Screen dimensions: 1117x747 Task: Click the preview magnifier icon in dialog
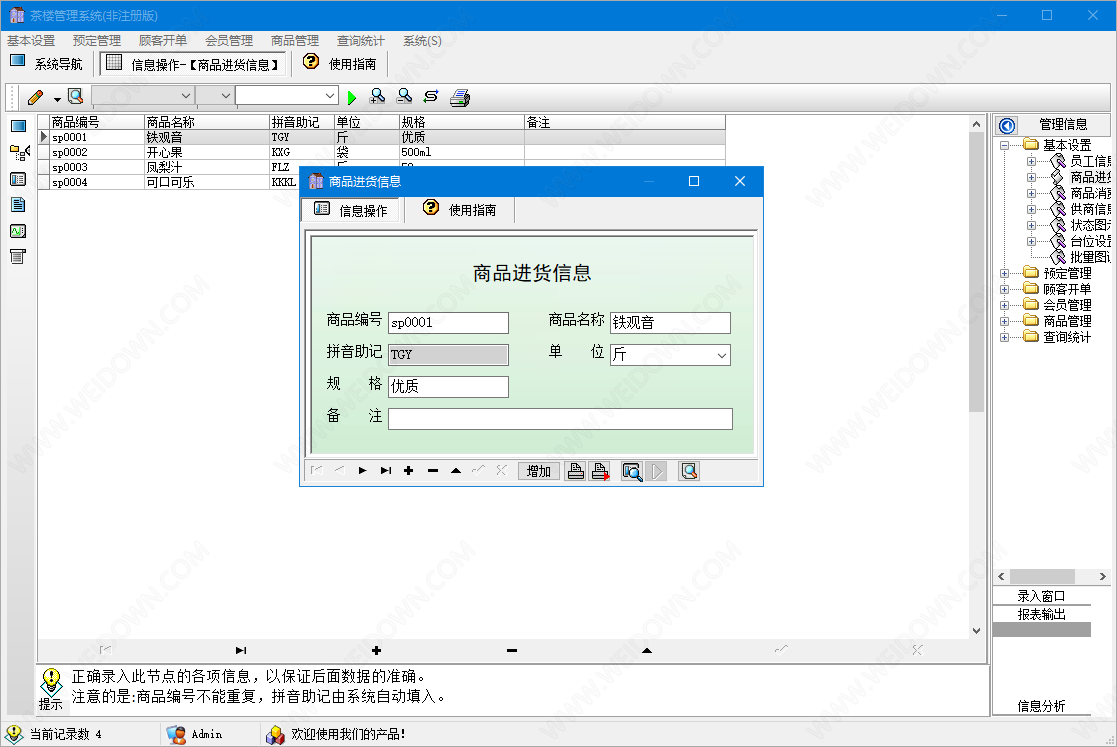[632, 471]
